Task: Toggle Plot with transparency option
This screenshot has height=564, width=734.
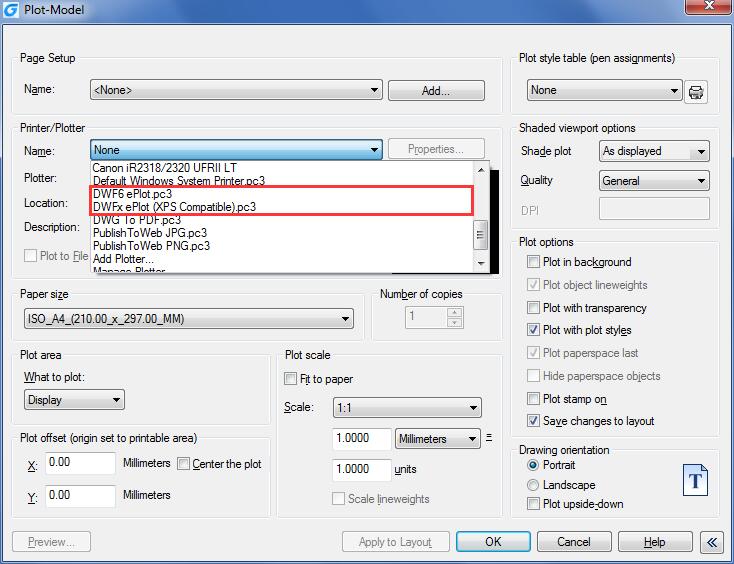Action: [534, 308]
